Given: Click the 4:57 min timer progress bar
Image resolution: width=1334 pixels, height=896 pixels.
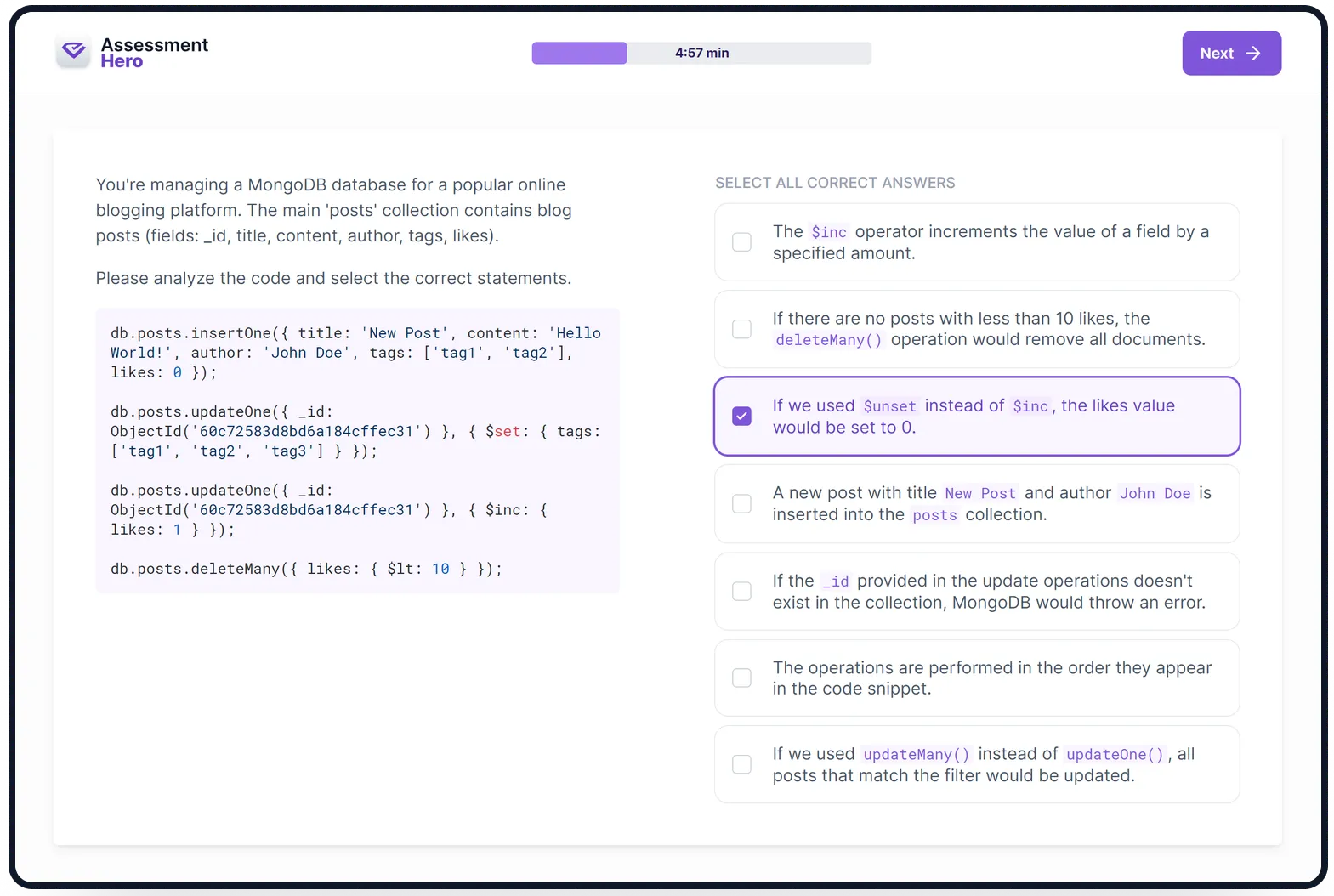Looking at the screenshot, I should 701,53.
